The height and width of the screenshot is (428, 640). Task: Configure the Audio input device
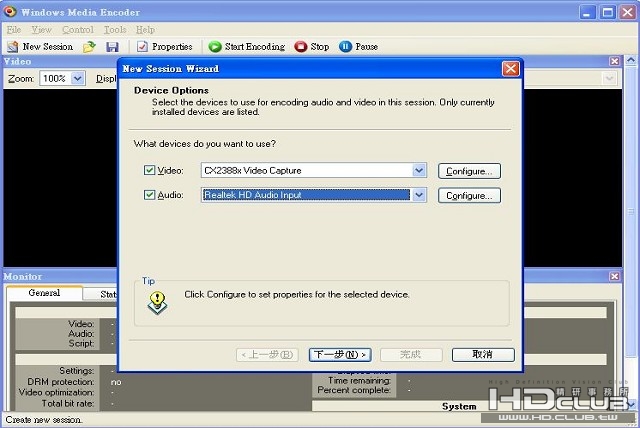pos(469,195)
